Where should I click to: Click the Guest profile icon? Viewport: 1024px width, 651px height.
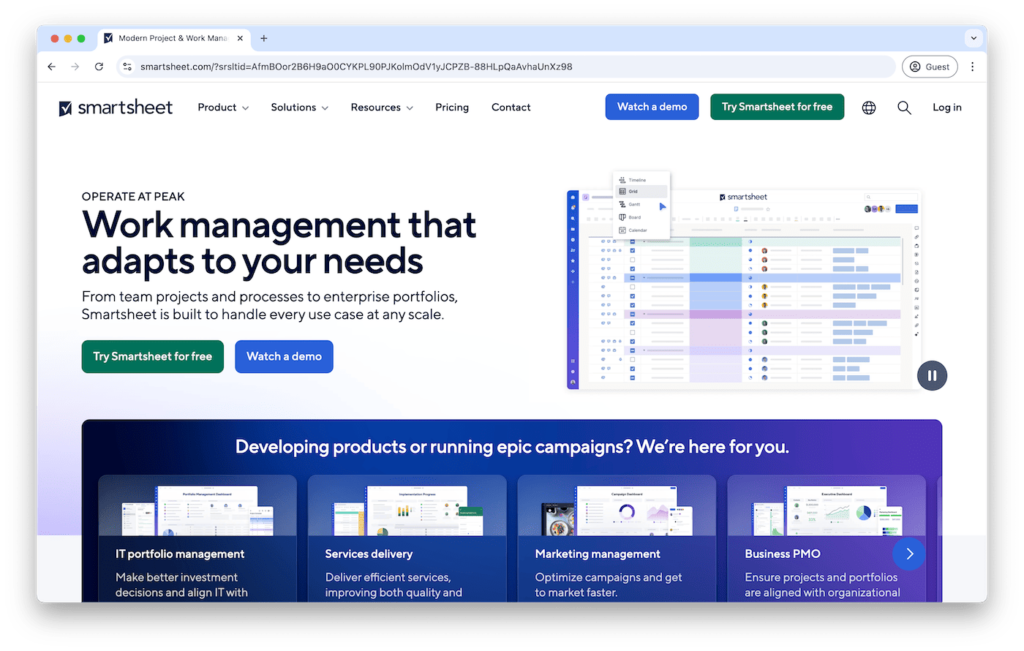929,67
